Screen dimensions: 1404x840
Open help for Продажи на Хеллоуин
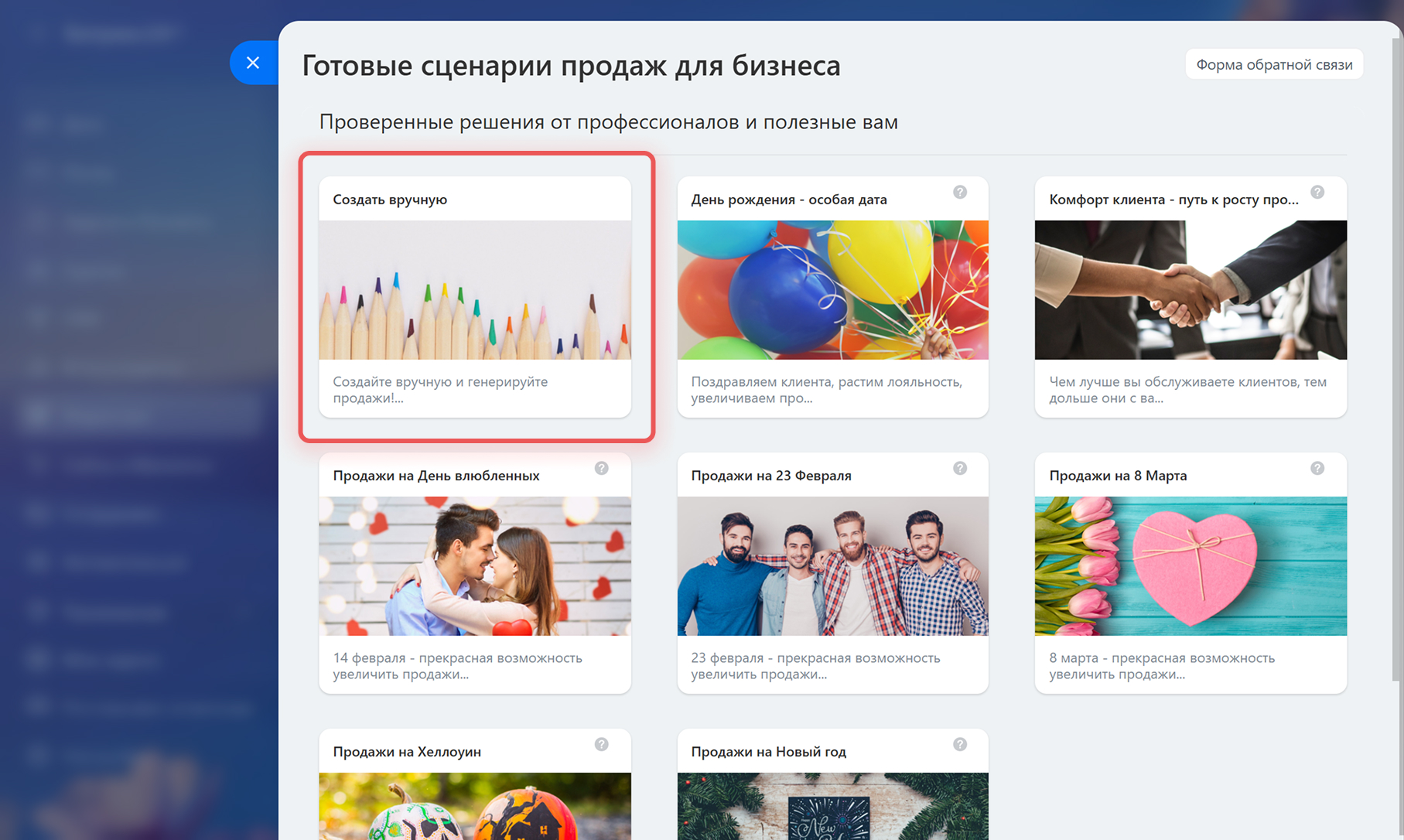click(x=602, y=744)
